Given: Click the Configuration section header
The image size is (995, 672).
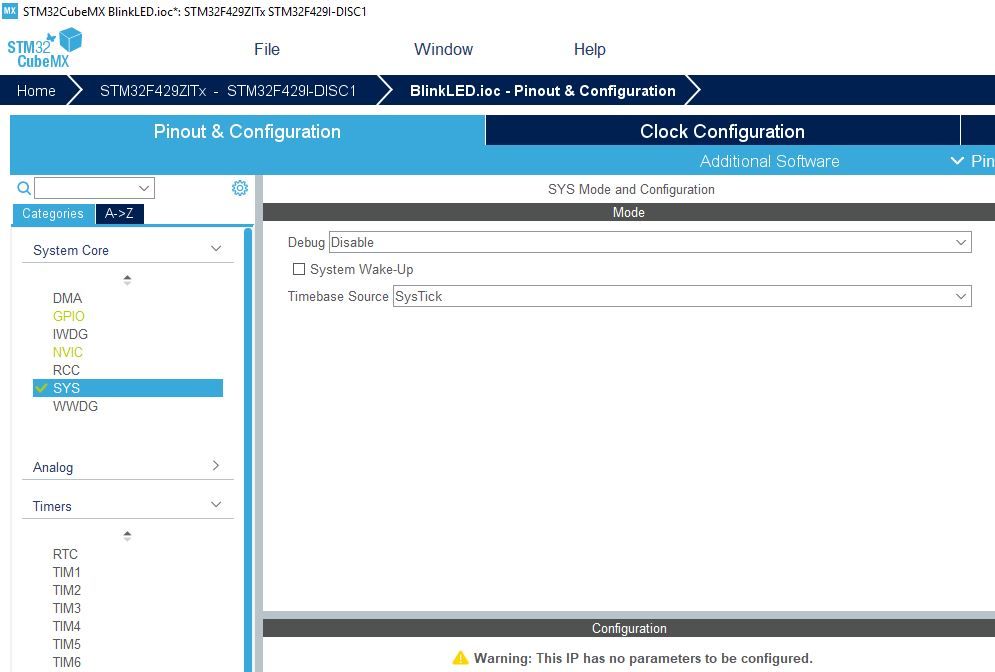Looking at the screenshot, I should click(x=629, y=628).
